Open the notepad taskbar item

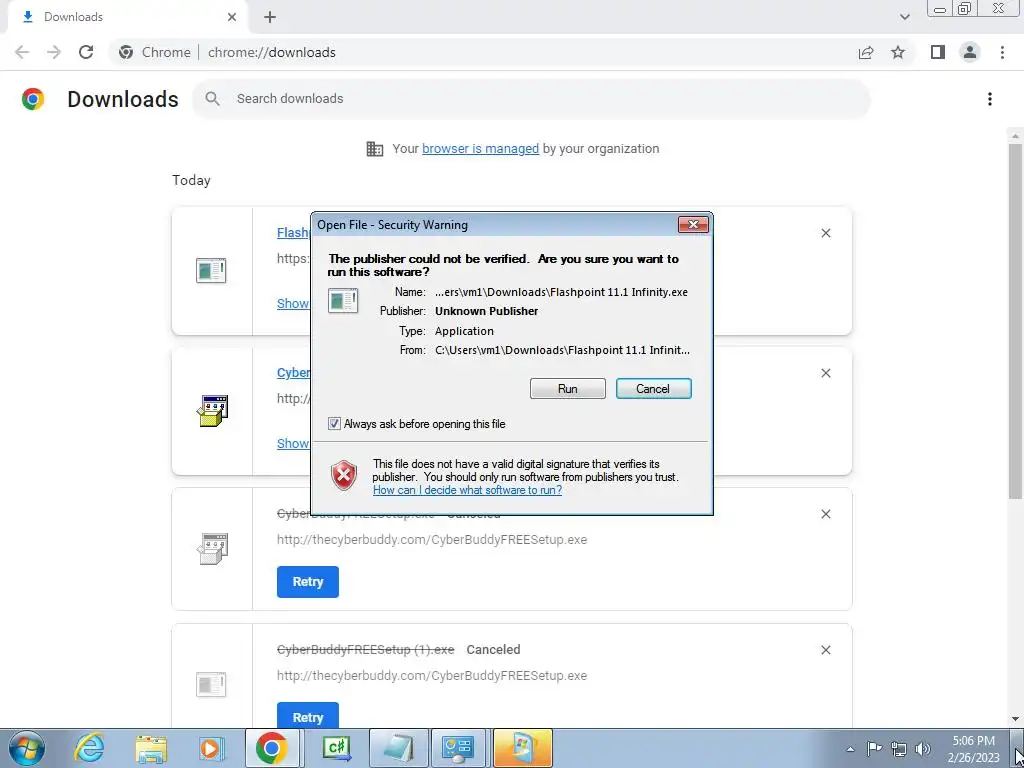(399, 748)
